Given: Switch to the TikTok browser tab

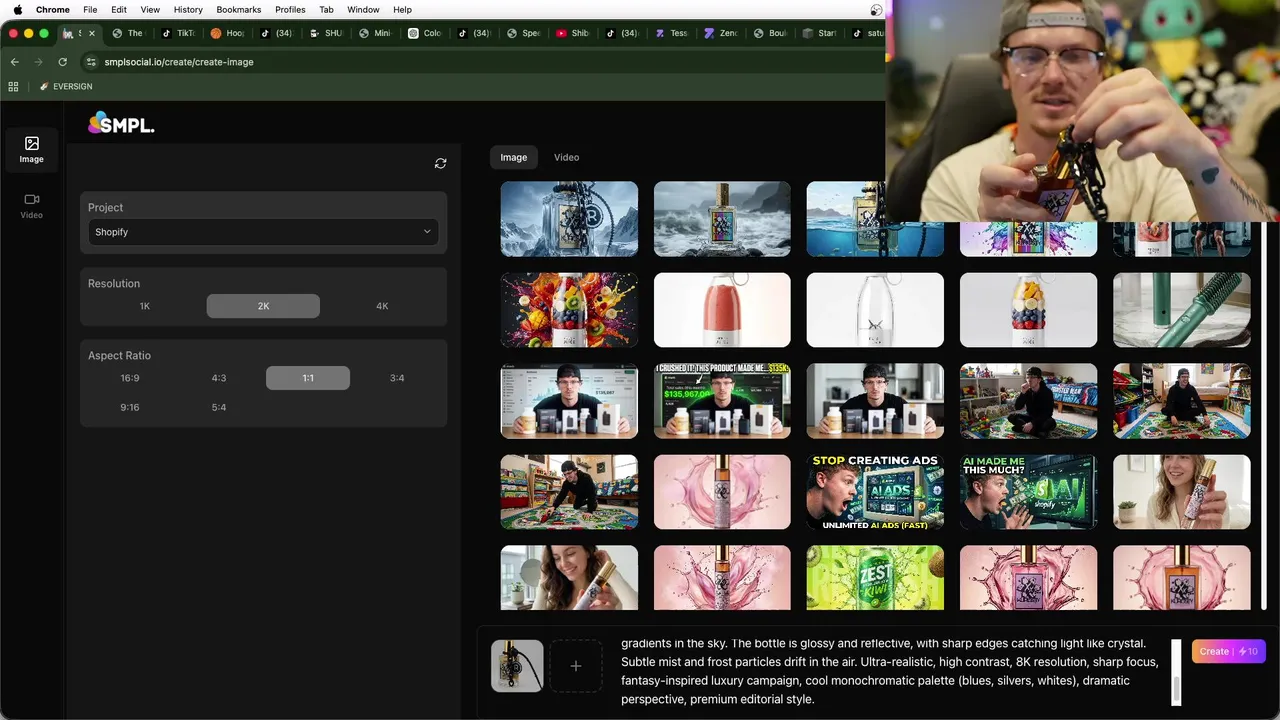Looking at the screenshot, I should [x=180, y=33].
